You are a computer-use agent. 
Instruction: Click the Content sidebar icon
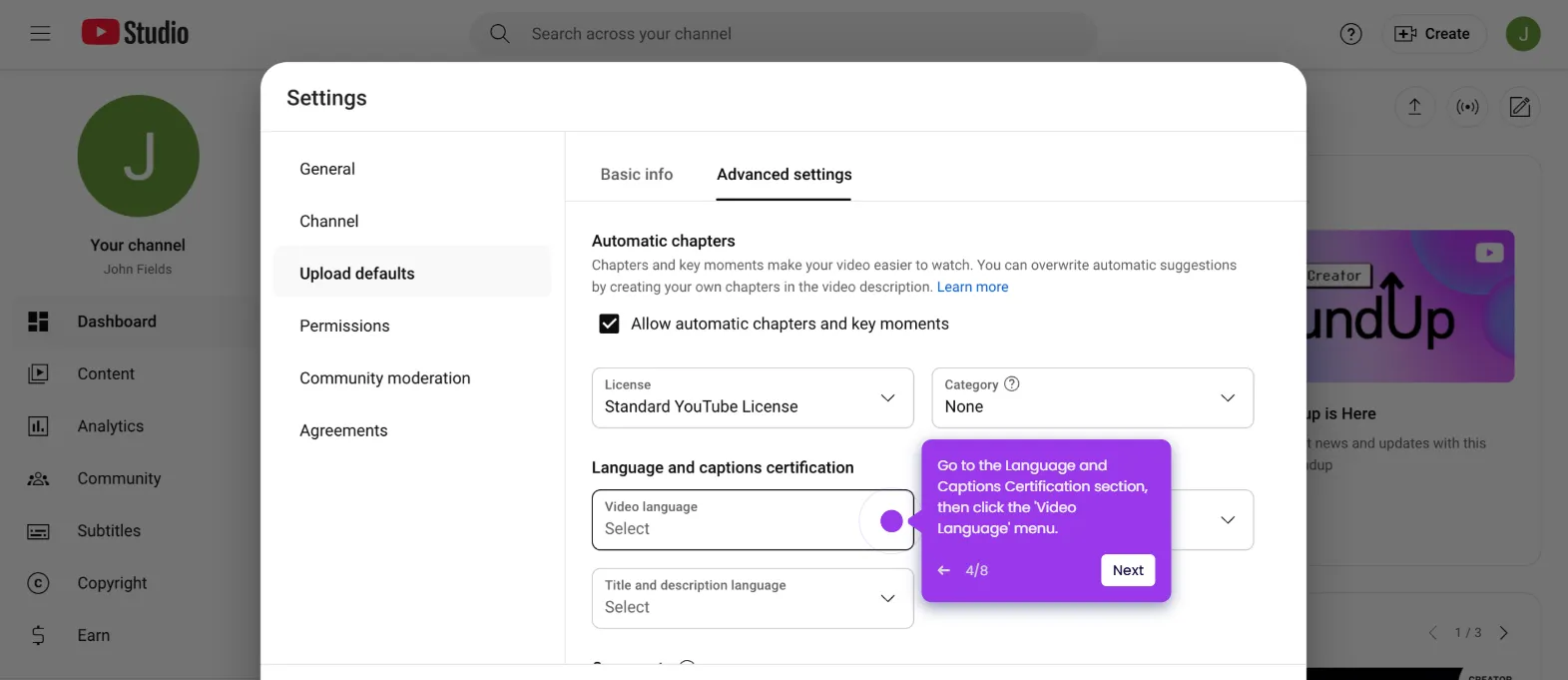point(38,373)
